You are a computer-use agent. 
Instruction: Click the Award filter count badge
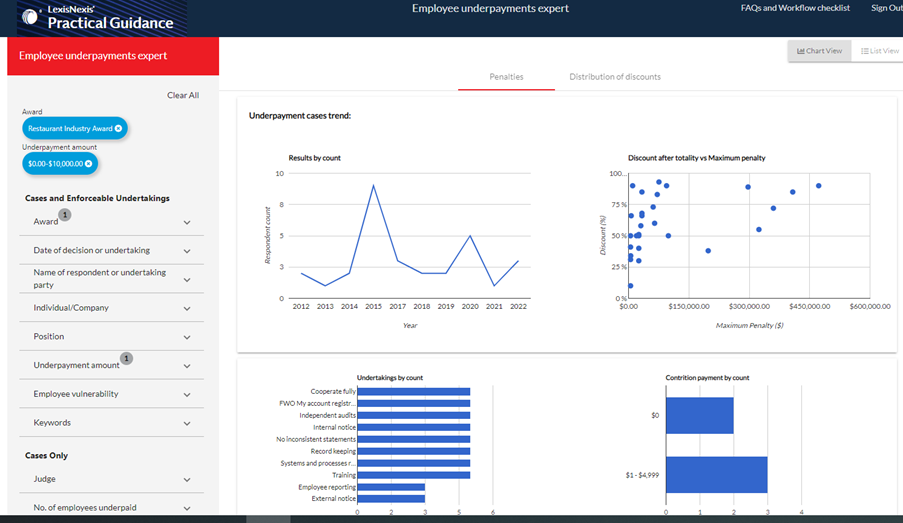[65, 215]
